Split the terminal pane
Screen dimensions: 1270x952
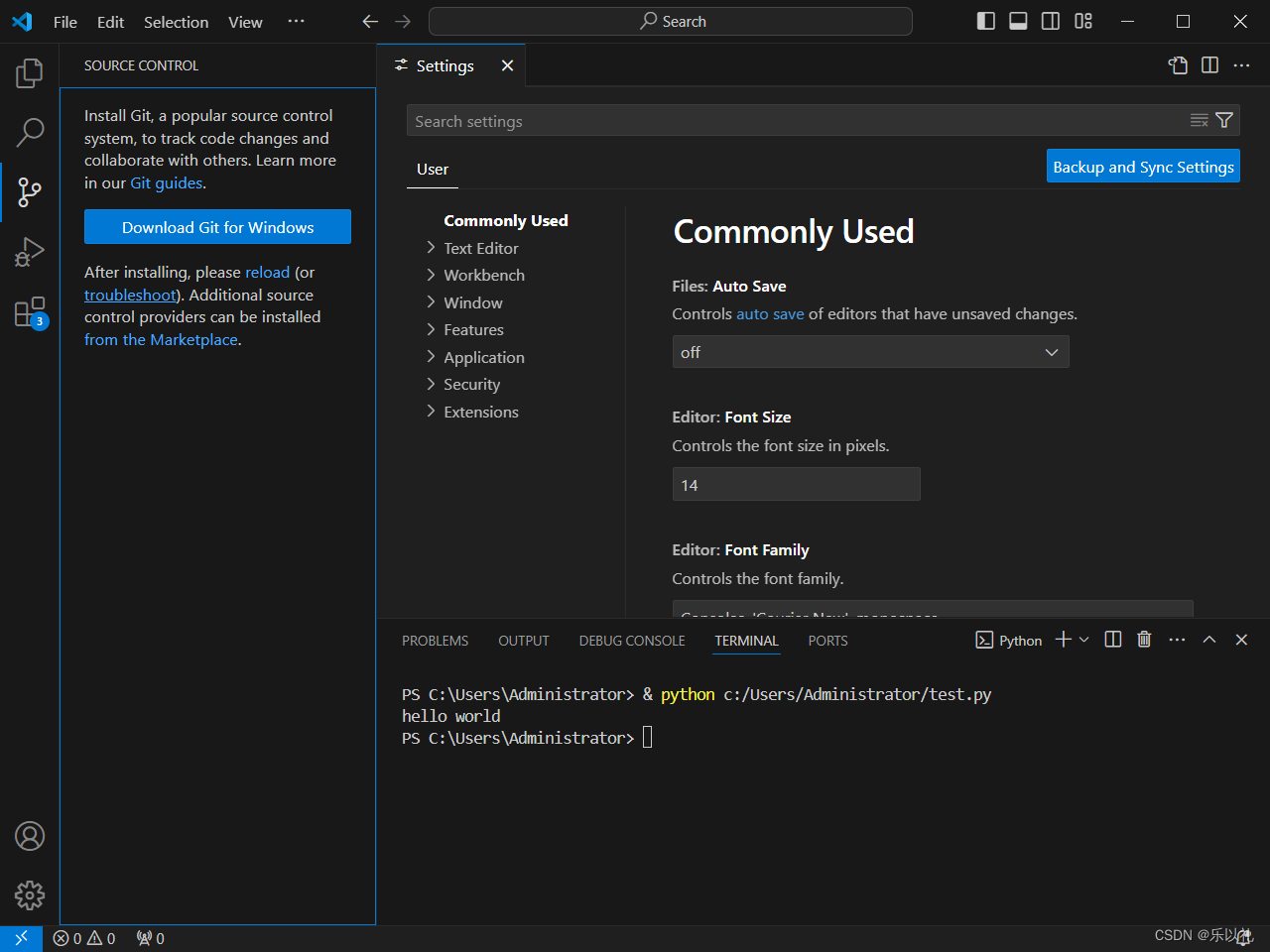(x=1112, y=640)
